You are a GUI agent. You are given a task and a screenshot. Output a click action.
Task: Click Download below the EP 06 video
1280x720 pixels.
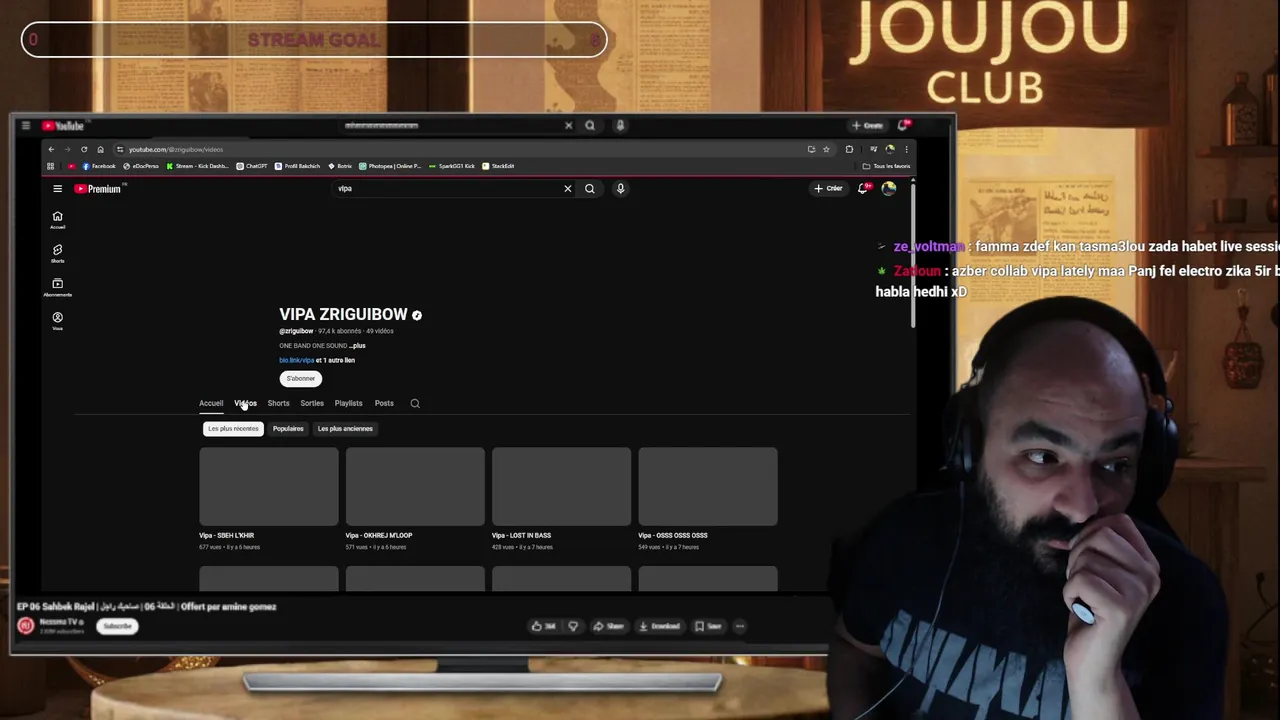(659, 626)
